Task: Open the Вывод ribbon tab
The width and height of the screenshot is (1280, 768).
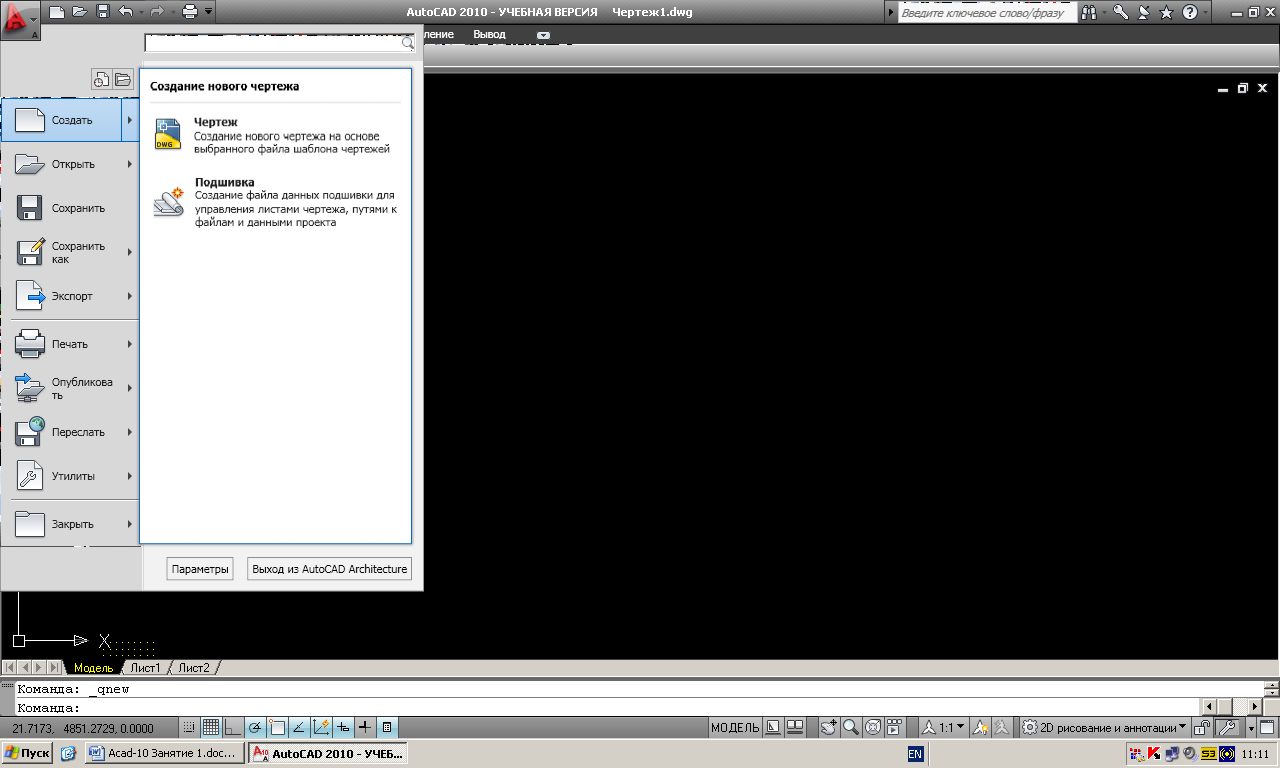Action: pyautogui.click(x=490, y=34)
